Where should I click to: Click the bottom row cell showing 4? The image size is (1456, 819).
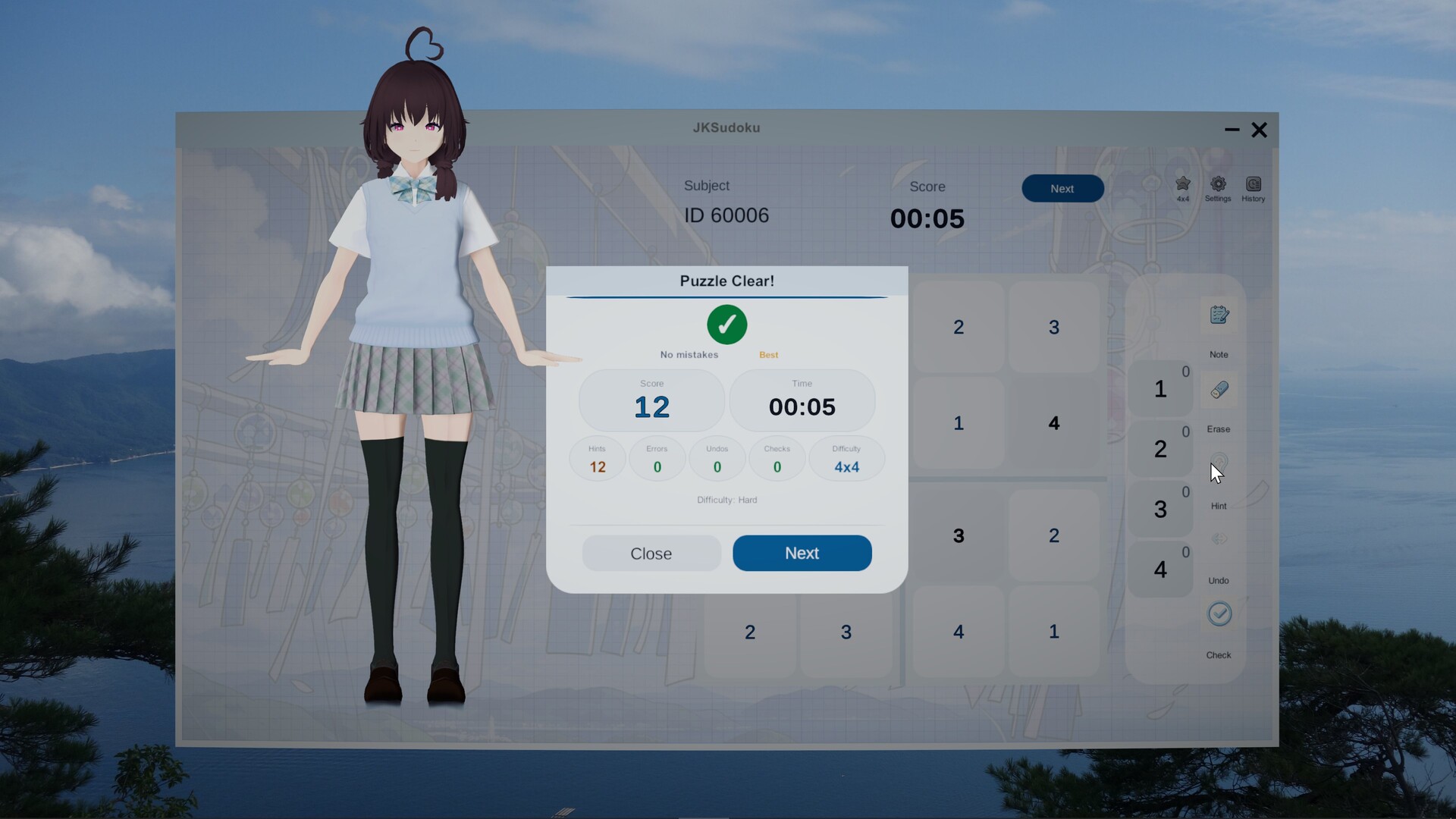pos(959,631)
